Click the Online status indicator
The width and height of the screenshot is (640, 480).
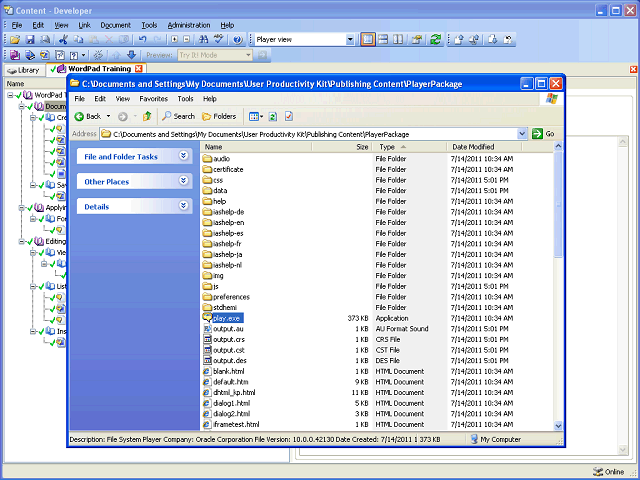(609, 472)
